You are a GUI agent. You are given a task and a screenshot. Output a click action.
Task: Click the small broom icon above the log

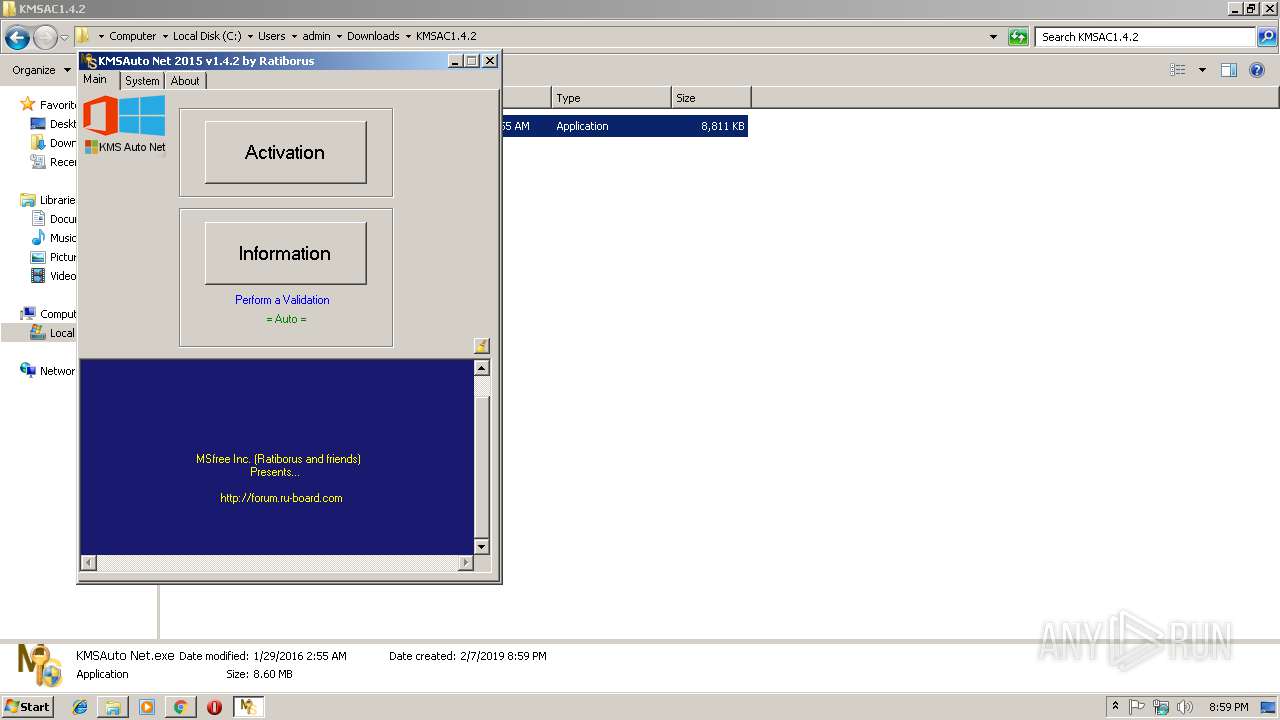point(481,346)
